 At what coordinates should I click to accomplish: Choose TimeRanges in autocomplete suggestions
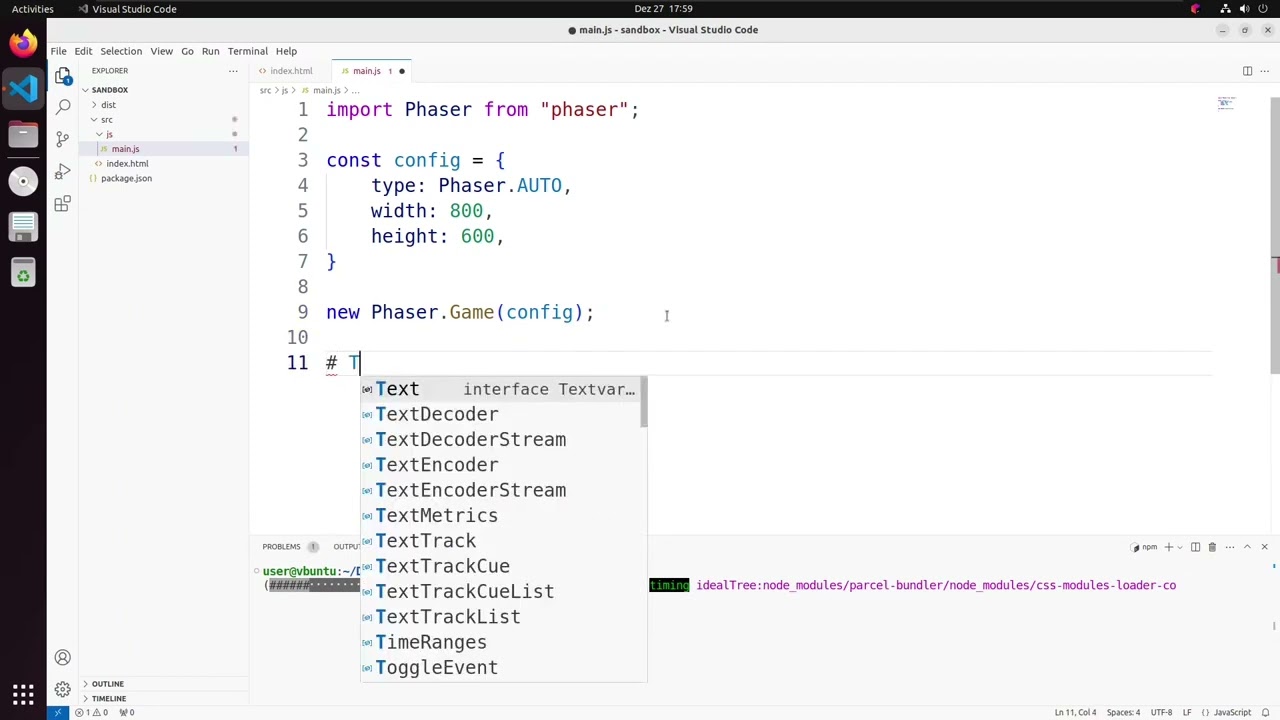(500, 642)
